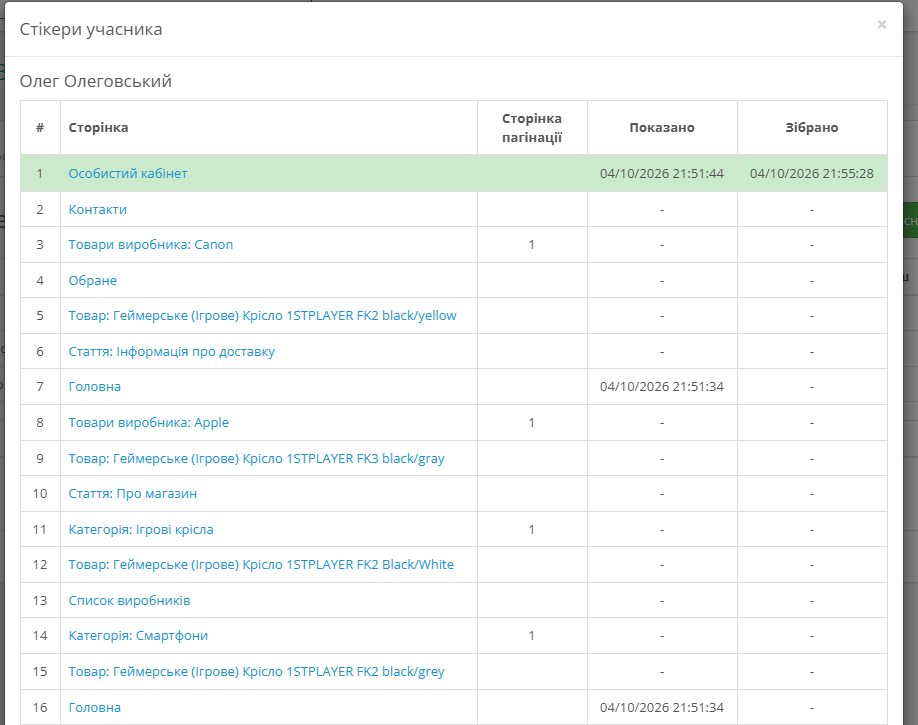The width and height of the screenshot is (918, 725).
Task: Open the Головна link in row 7
Action: point(94,387)
